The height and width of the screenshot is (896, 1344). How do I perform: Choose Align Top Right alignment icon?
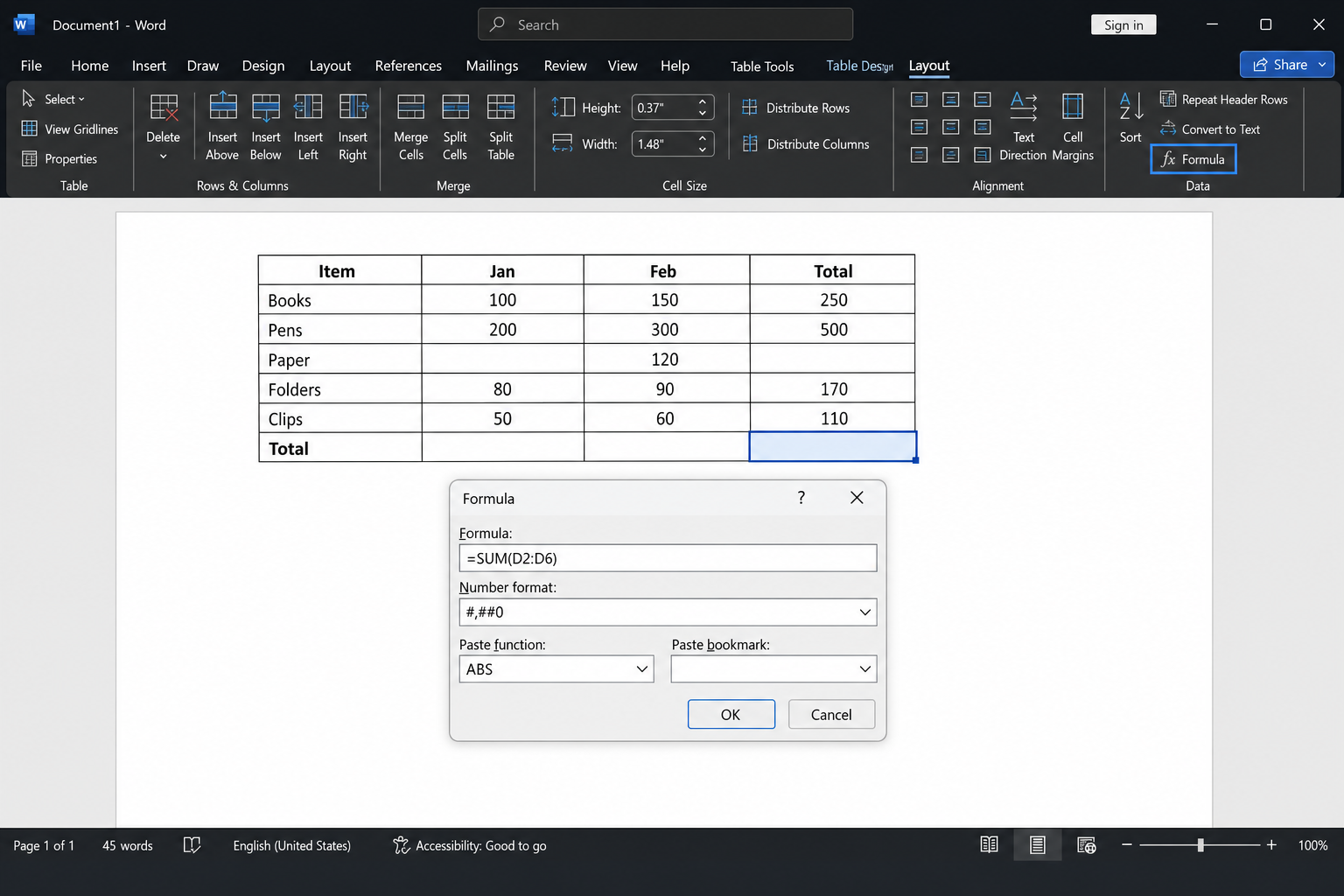point(983,100)
